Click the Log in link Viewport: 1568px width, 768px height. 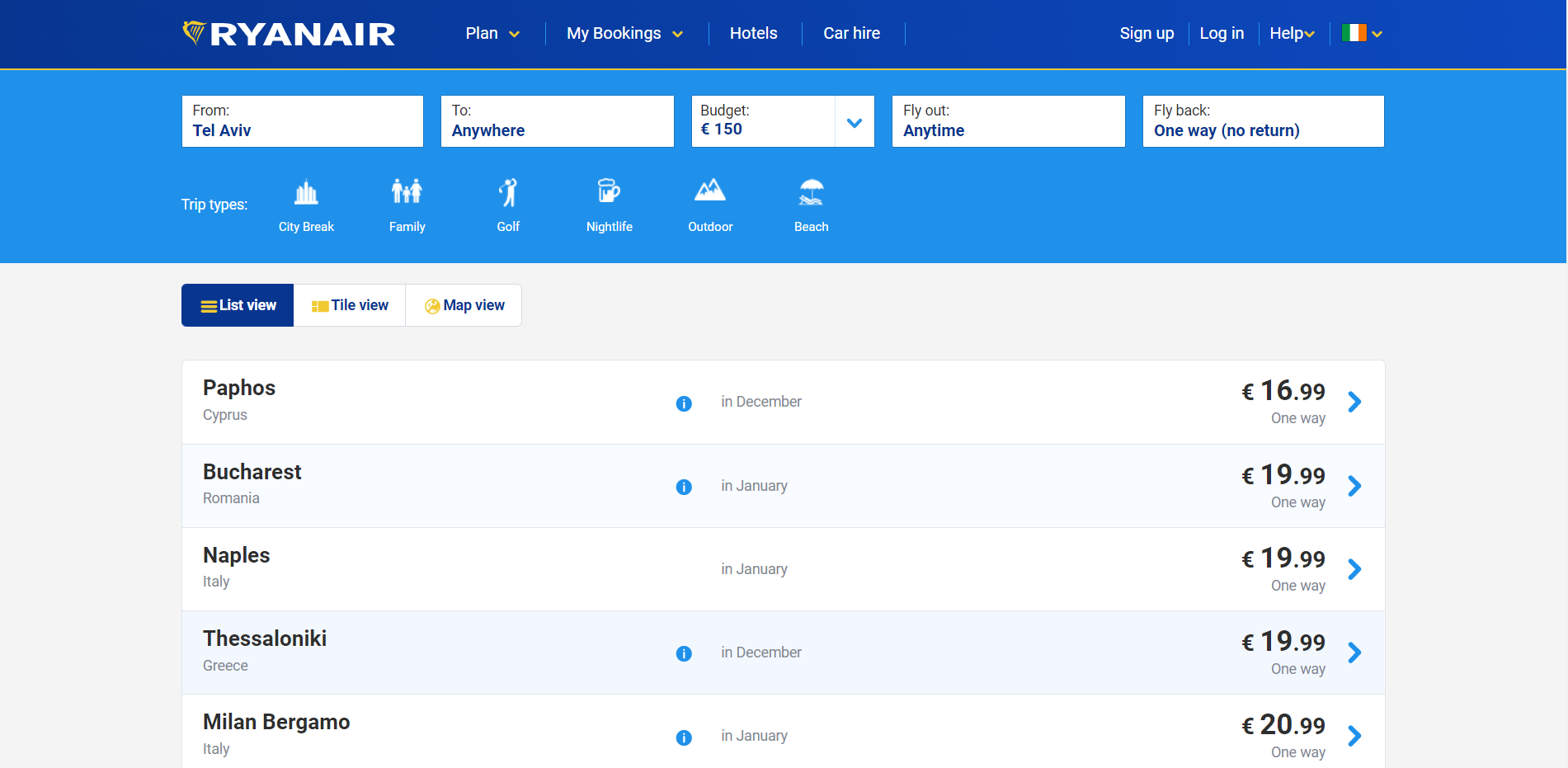[1222, 33]
